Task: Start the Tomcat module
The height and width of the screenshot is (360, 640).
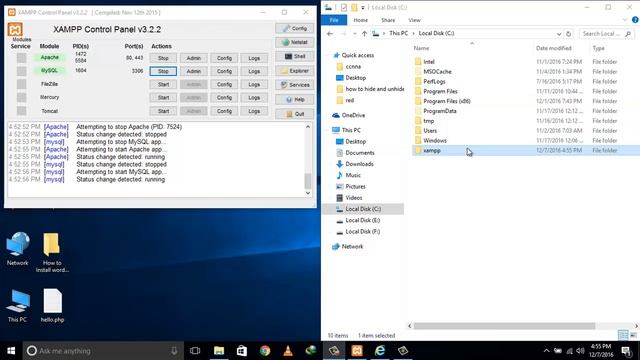Action: coord(163,111)
